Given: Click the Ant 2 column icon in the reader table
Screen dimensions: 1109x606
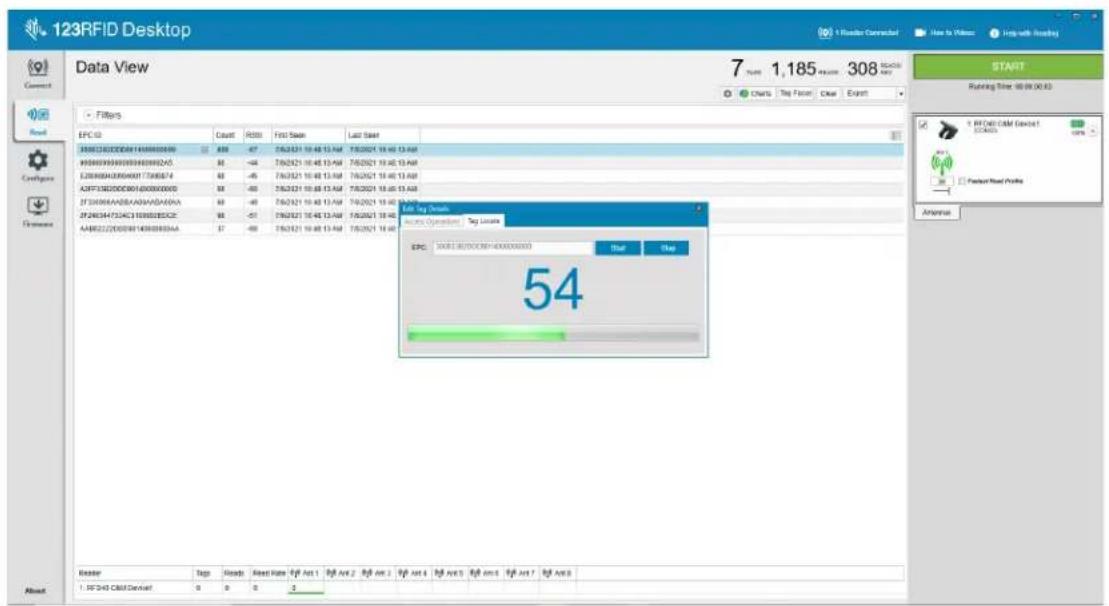Looking at the screenshot, I should (331, 573).
